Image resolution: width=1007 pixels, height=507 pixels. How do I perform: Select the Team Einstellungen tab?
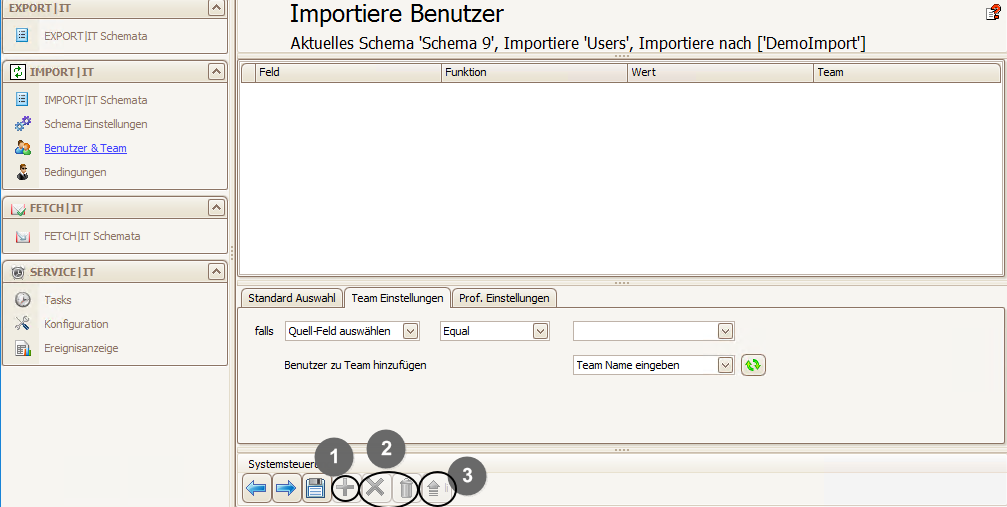[x=398, y=298]
